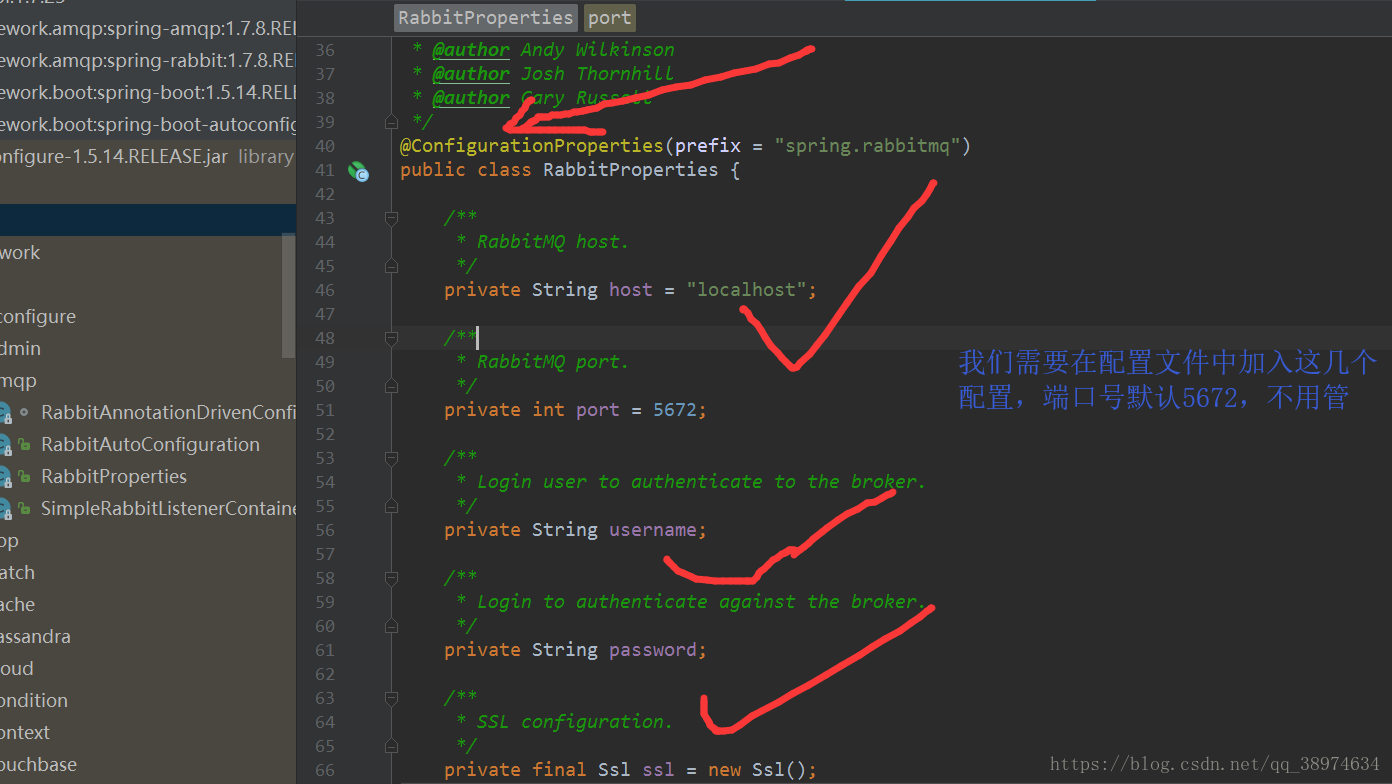1392x784 pixels.
Task: Select the ouchbase package in project tree
Action: coord(39,765)
